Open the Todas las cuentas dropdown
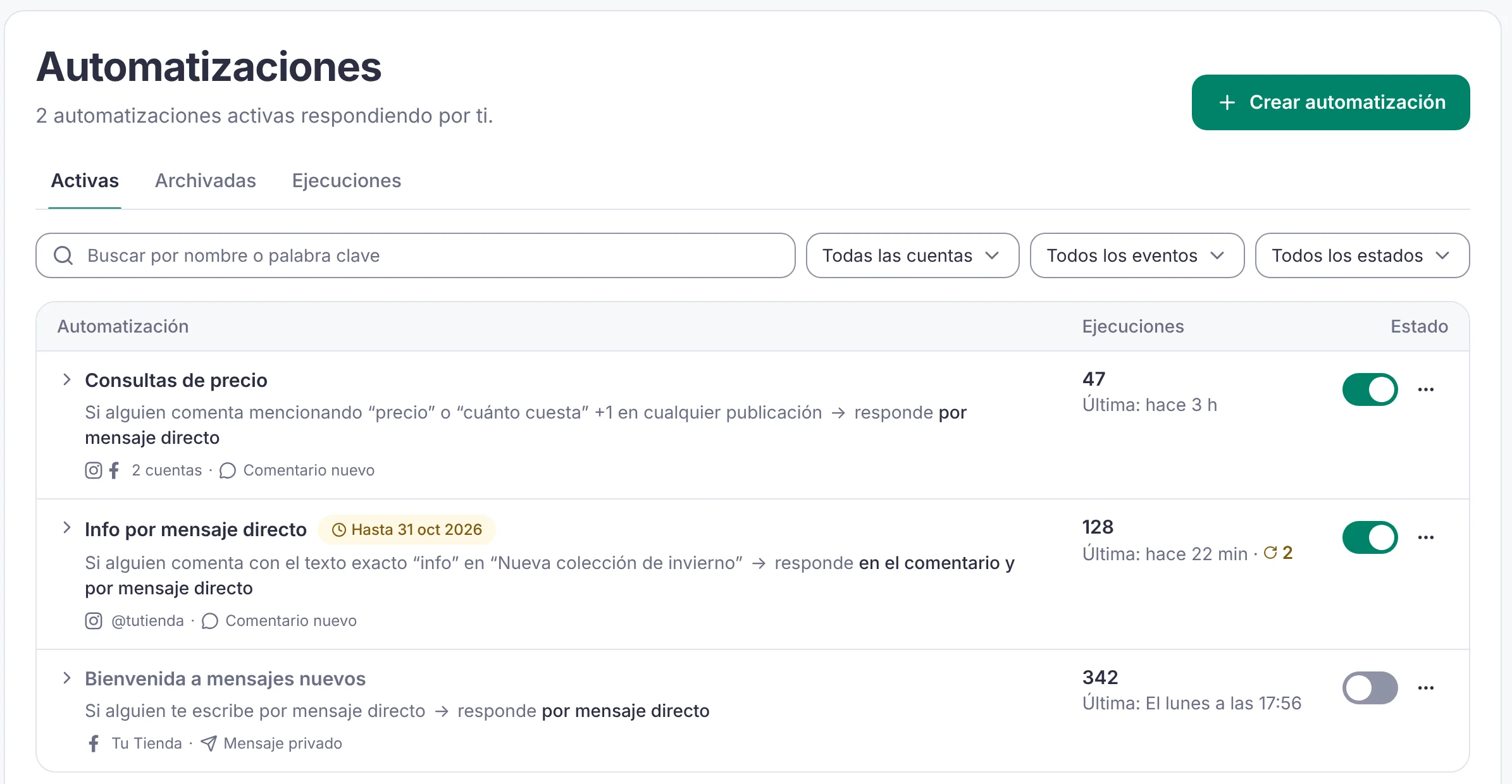 coord(912,255)
